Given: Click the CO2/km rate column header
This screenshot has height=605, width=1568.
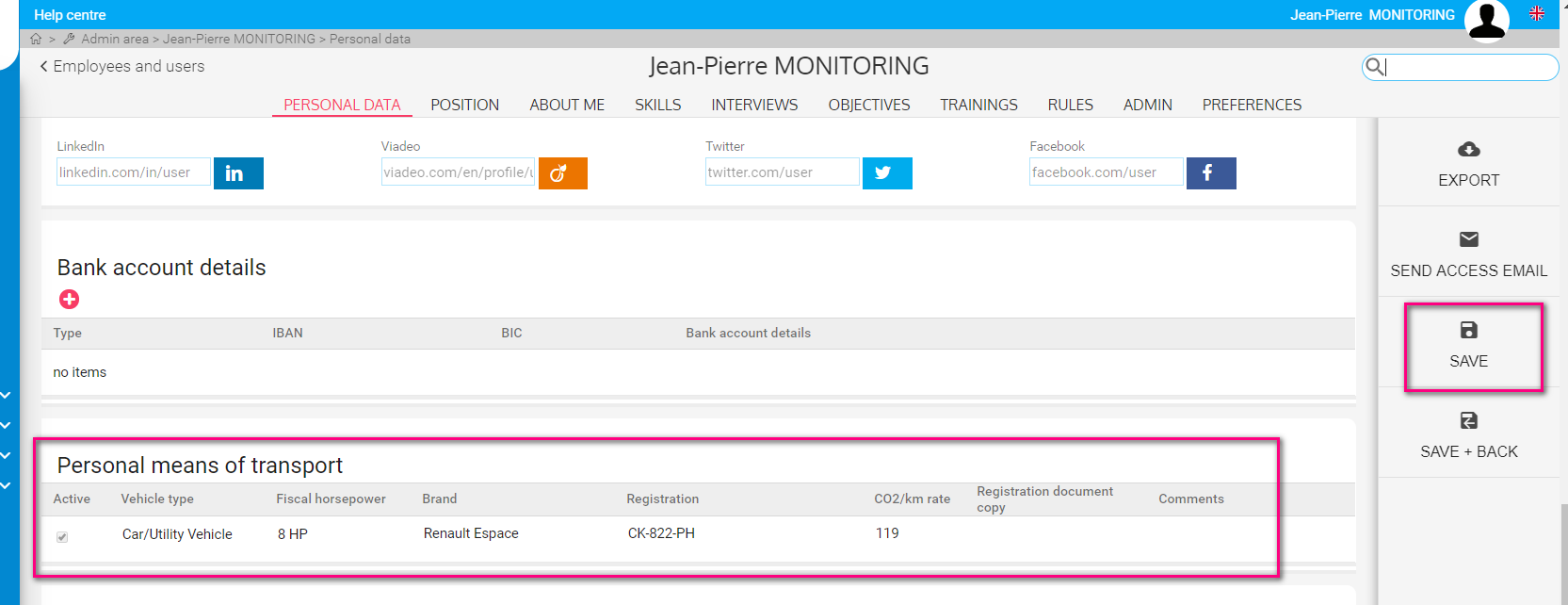Looking at the screenshot, I should tap(912, 499).
